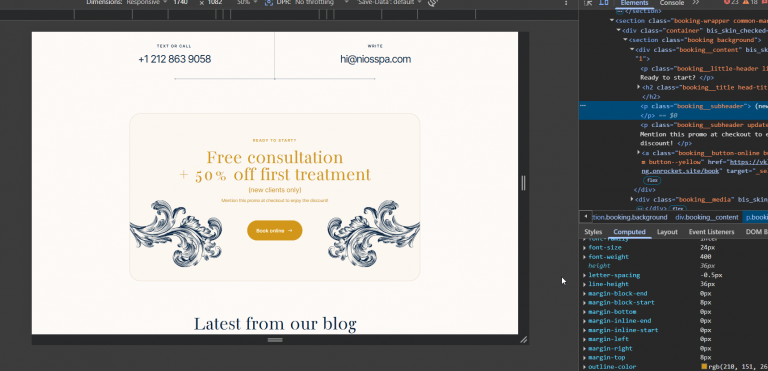This screenshot has height=371, width=768.
Task: Expand the anchor booking__button-online node
Action: [x=639, y=152]
